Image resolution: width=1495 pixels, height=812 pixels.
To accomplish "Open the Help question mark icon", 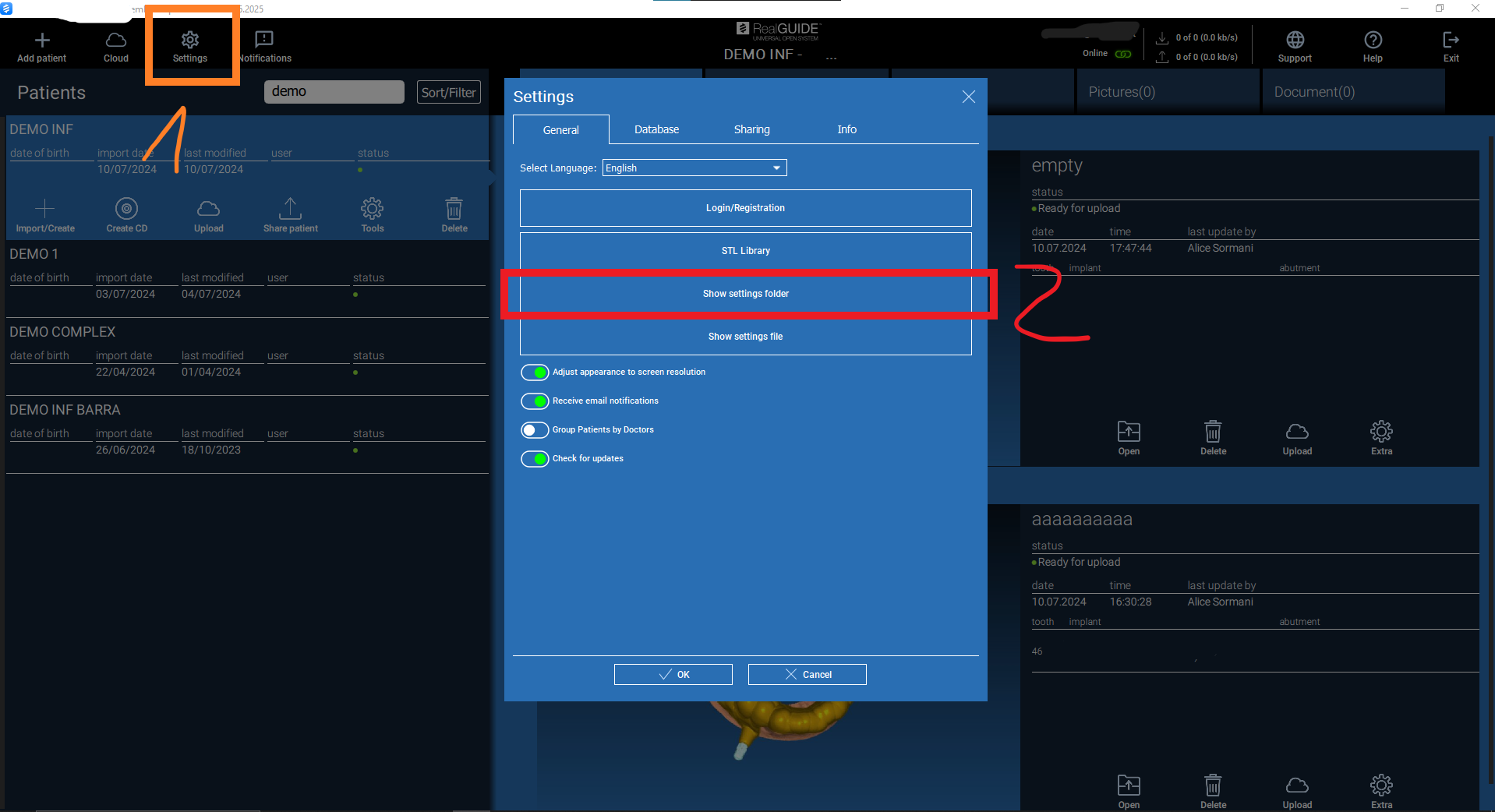I will [x=1373, y=41].
